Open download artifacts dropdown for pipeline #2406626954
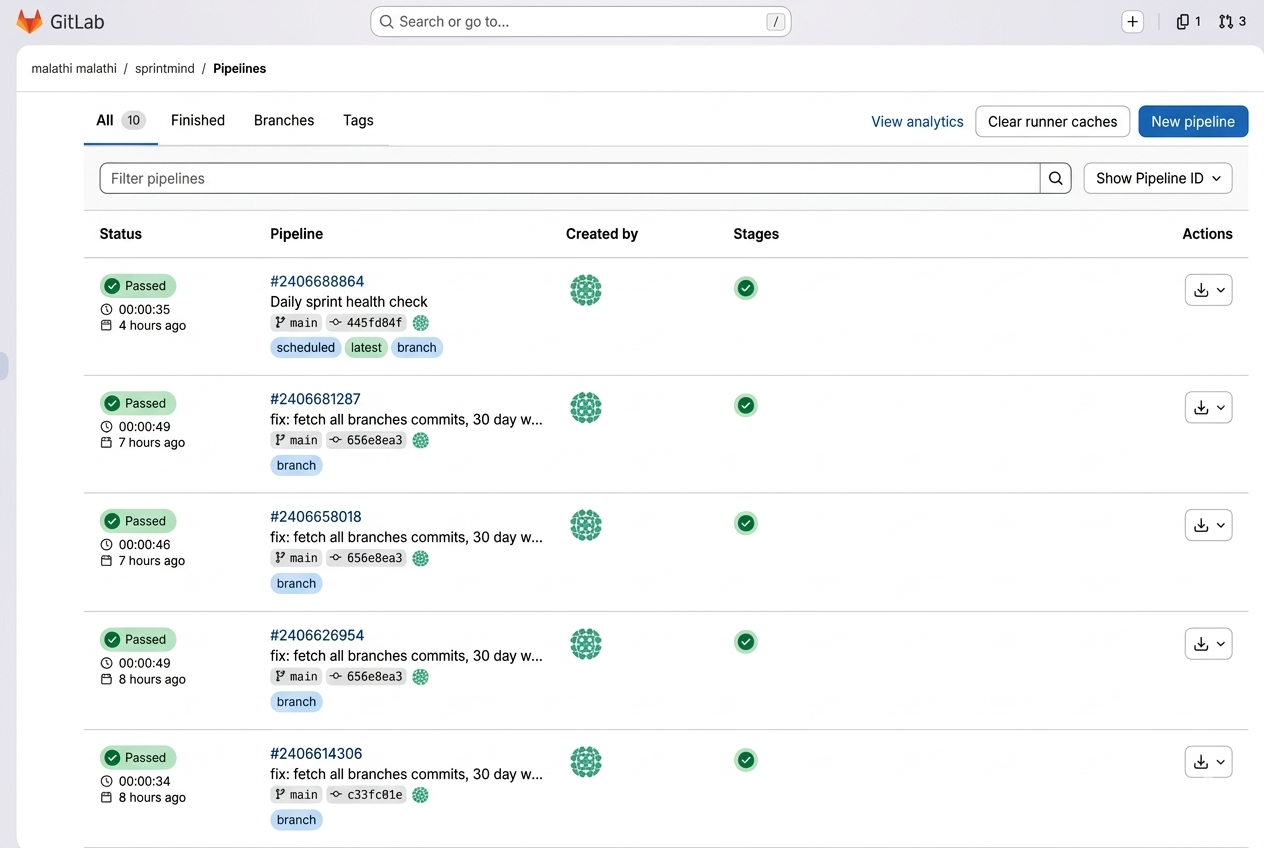The image size is (1264, 848). tap(1208, 643)
